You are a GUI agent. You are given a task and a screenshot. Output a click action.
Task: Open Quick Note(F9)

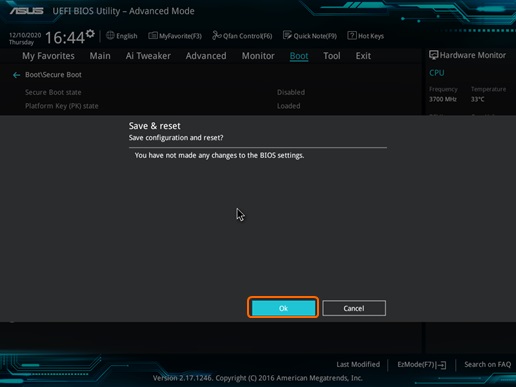(310, 36)
